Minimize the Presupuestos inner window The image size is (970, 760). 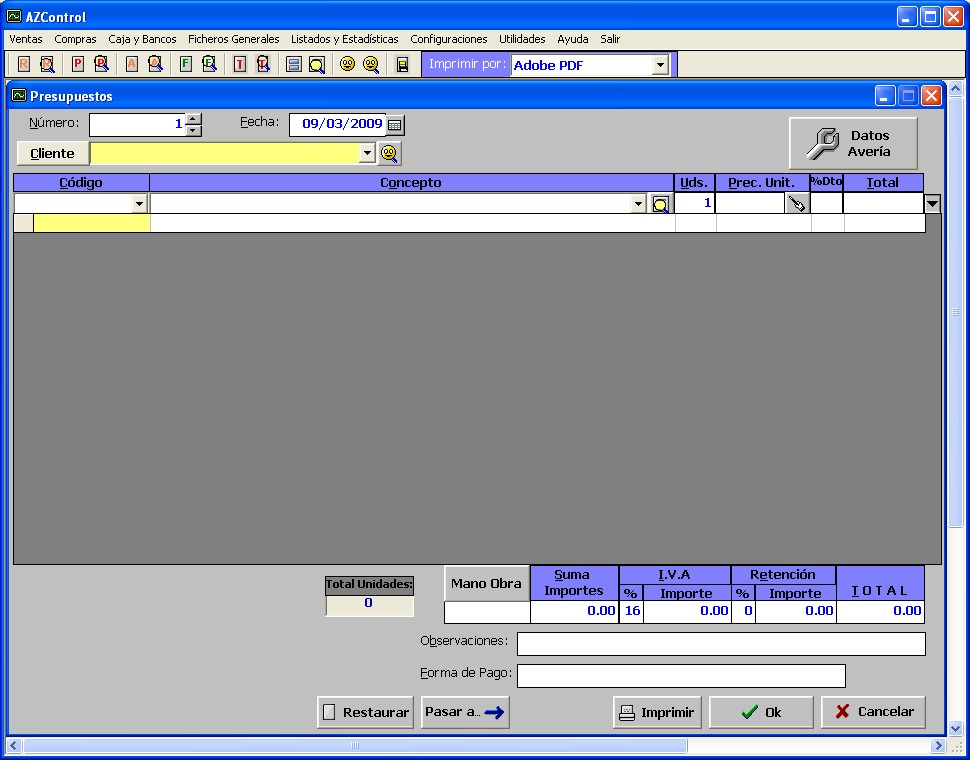click(885, 96)
